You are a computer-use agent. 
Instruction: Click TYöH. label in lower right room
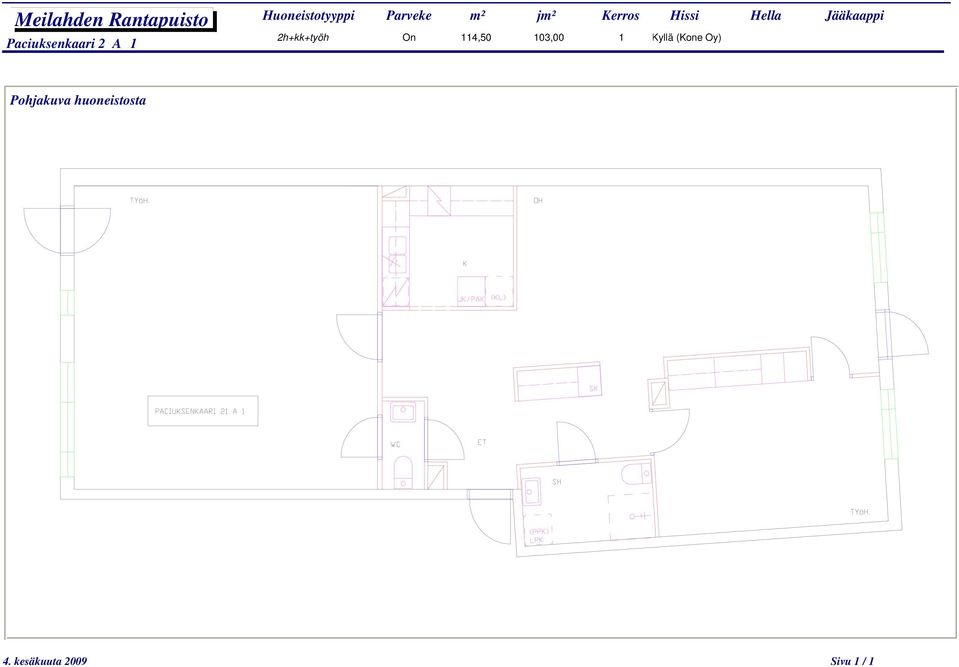point(860,512)
